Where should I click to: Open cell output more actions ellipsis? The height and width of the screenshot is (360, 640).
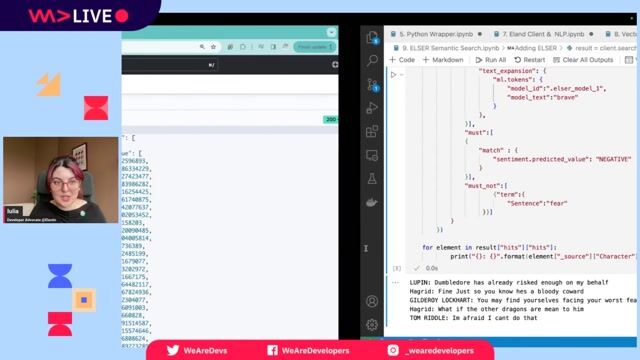395,282
